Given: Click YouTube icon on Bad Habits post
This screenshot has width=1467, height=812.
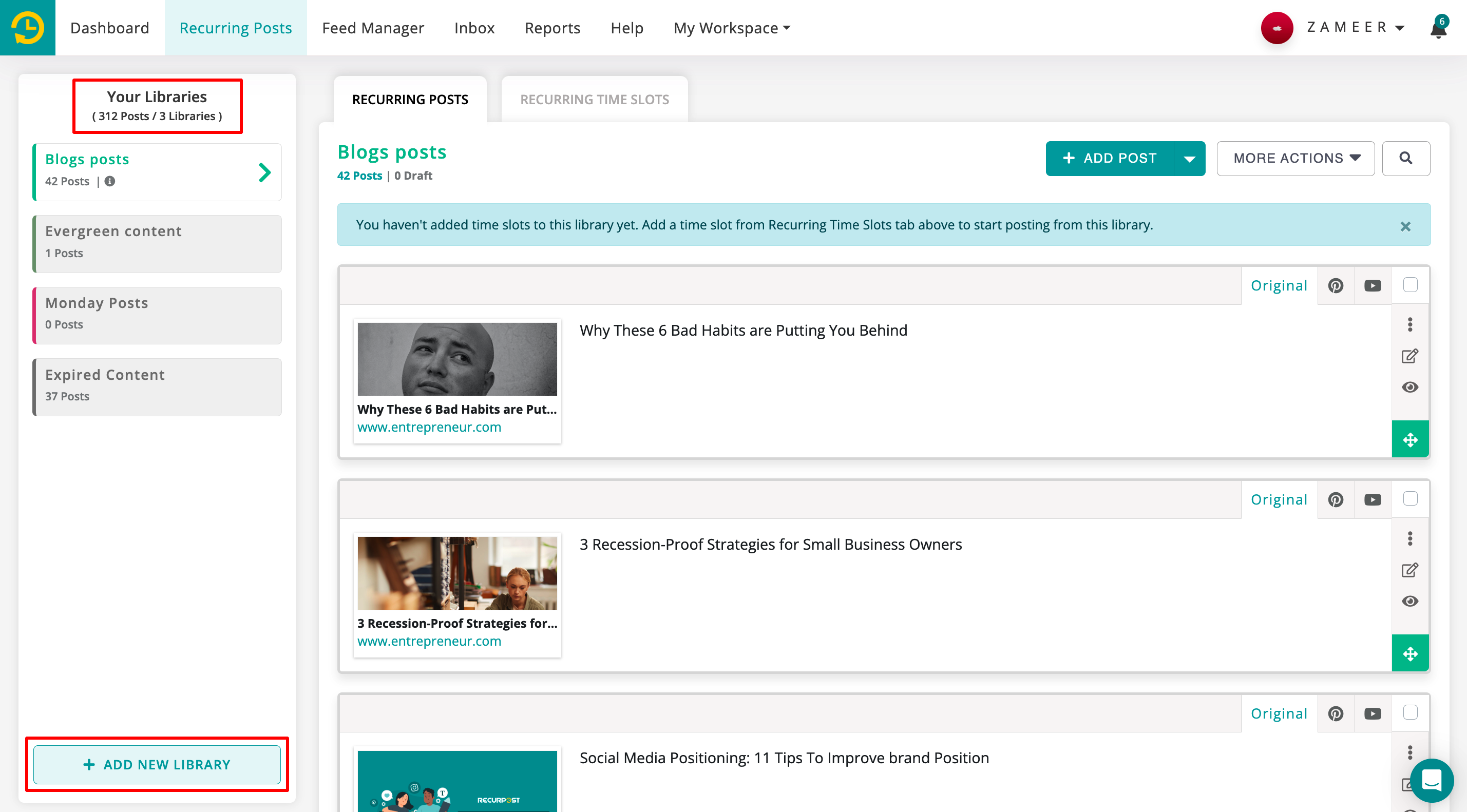Looking at the screenshot, I should (1373, 285).
